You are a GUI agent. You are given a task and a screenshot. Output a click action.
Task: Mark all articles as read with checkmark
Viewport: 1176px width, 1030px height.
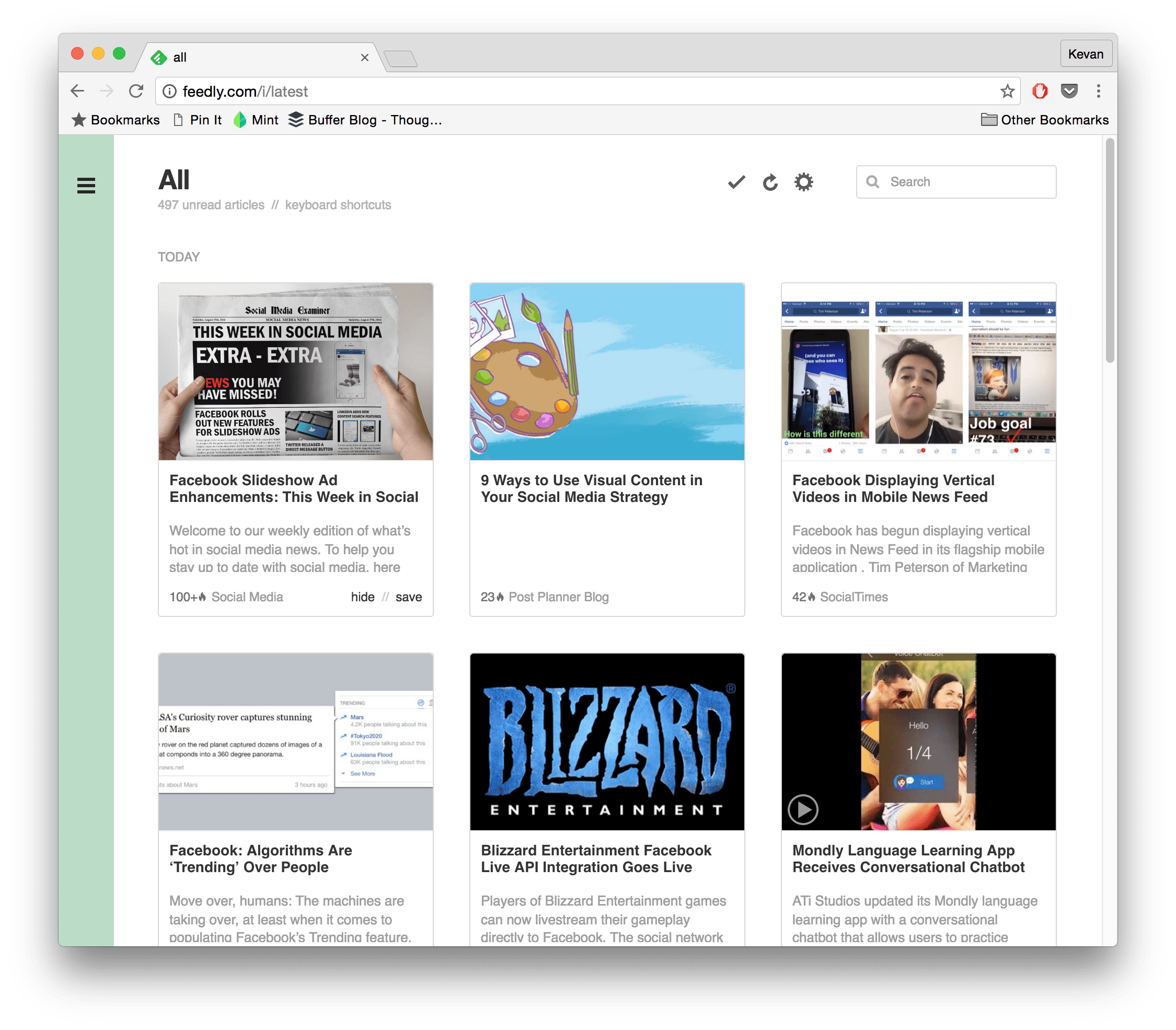click(x=736, y=182)
